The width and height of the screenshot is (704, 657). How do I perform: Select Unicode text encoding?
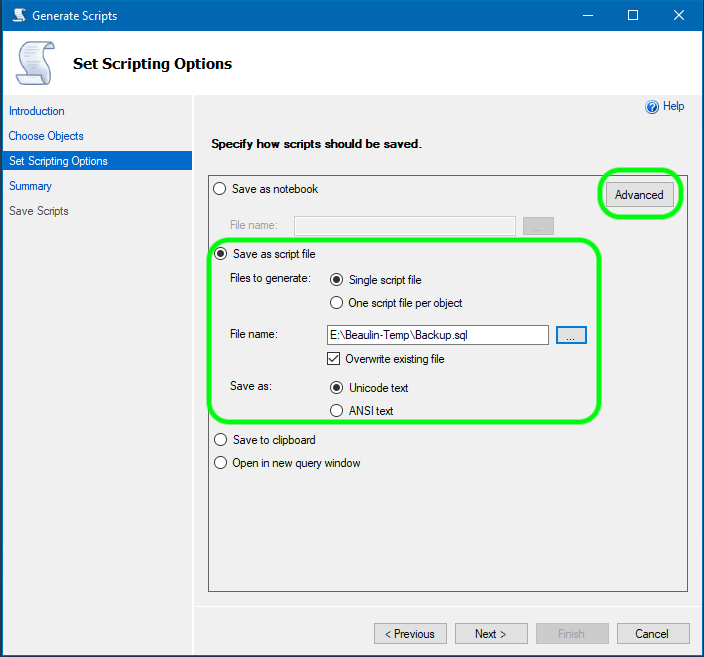tap(336, 388)
